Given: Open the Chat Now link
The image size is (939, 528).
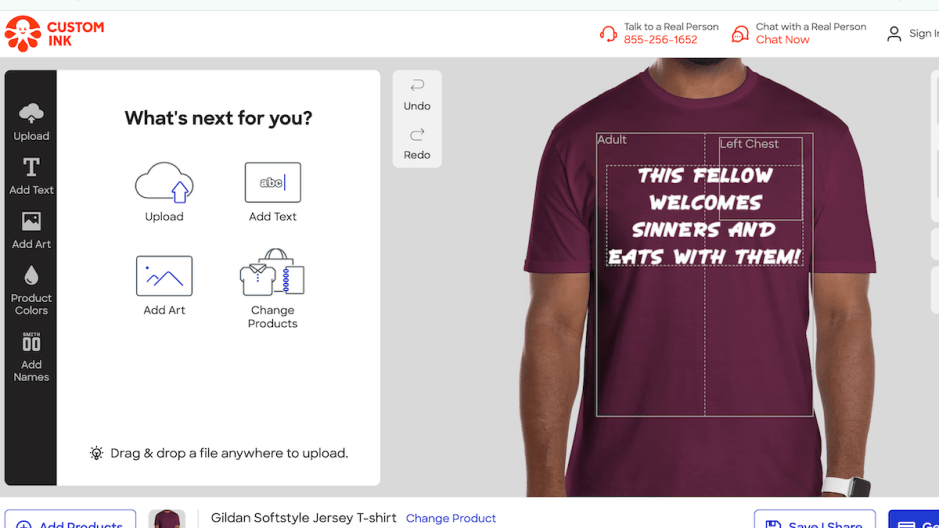Looking at the screenshot, I should coord(782,40).
